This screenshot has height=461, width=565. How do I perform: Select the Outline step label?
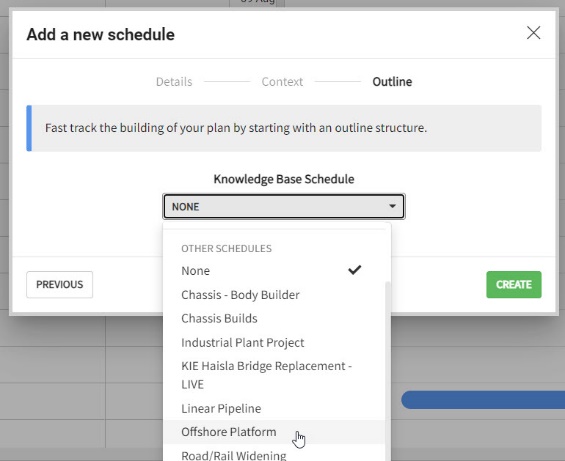pos(392,82)
